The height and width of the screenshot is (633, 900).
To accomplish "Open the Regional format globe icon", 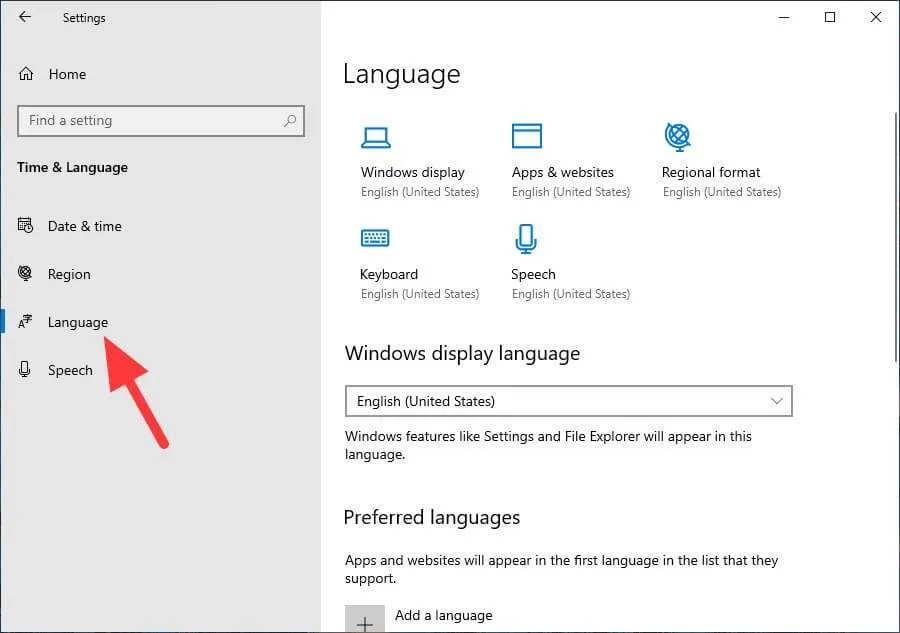I will coord(677,137).
